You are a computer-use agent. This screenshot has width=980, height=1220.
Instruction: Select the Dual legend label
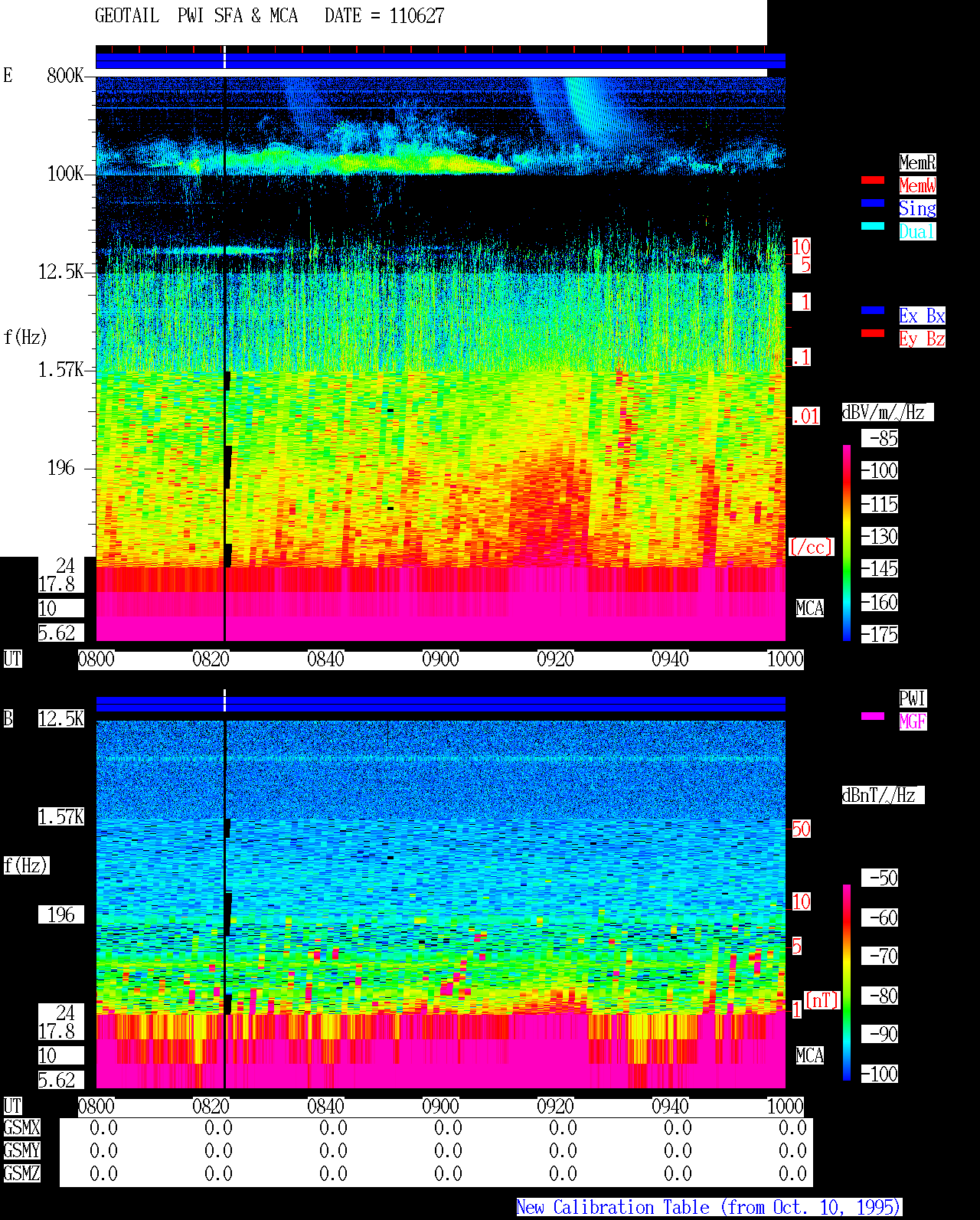coord(917,231)
